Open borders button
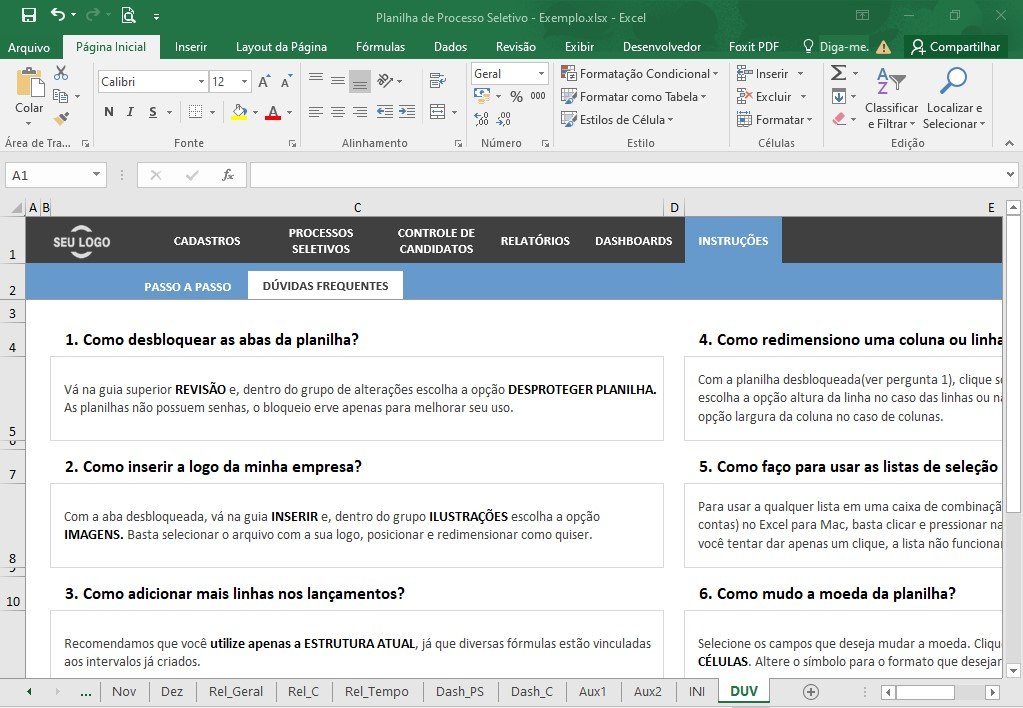Screen dimensions: 1023x708 [195, 112]
